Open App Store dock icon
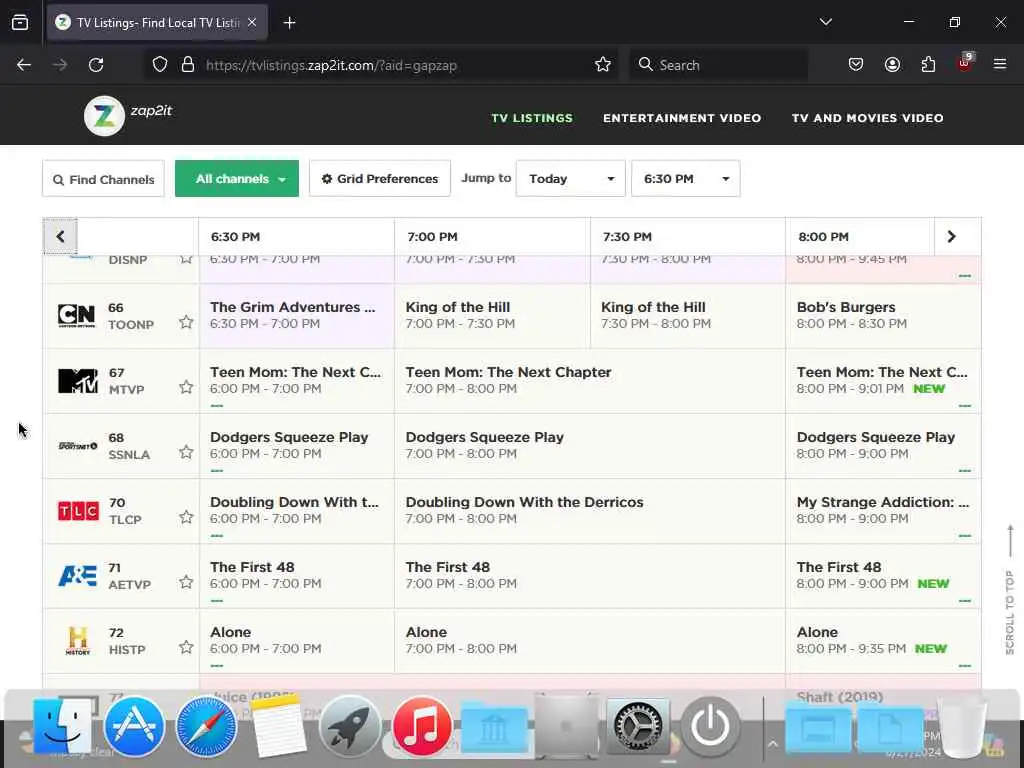This screenshot has width=1024, height=768. pos(134,726)
